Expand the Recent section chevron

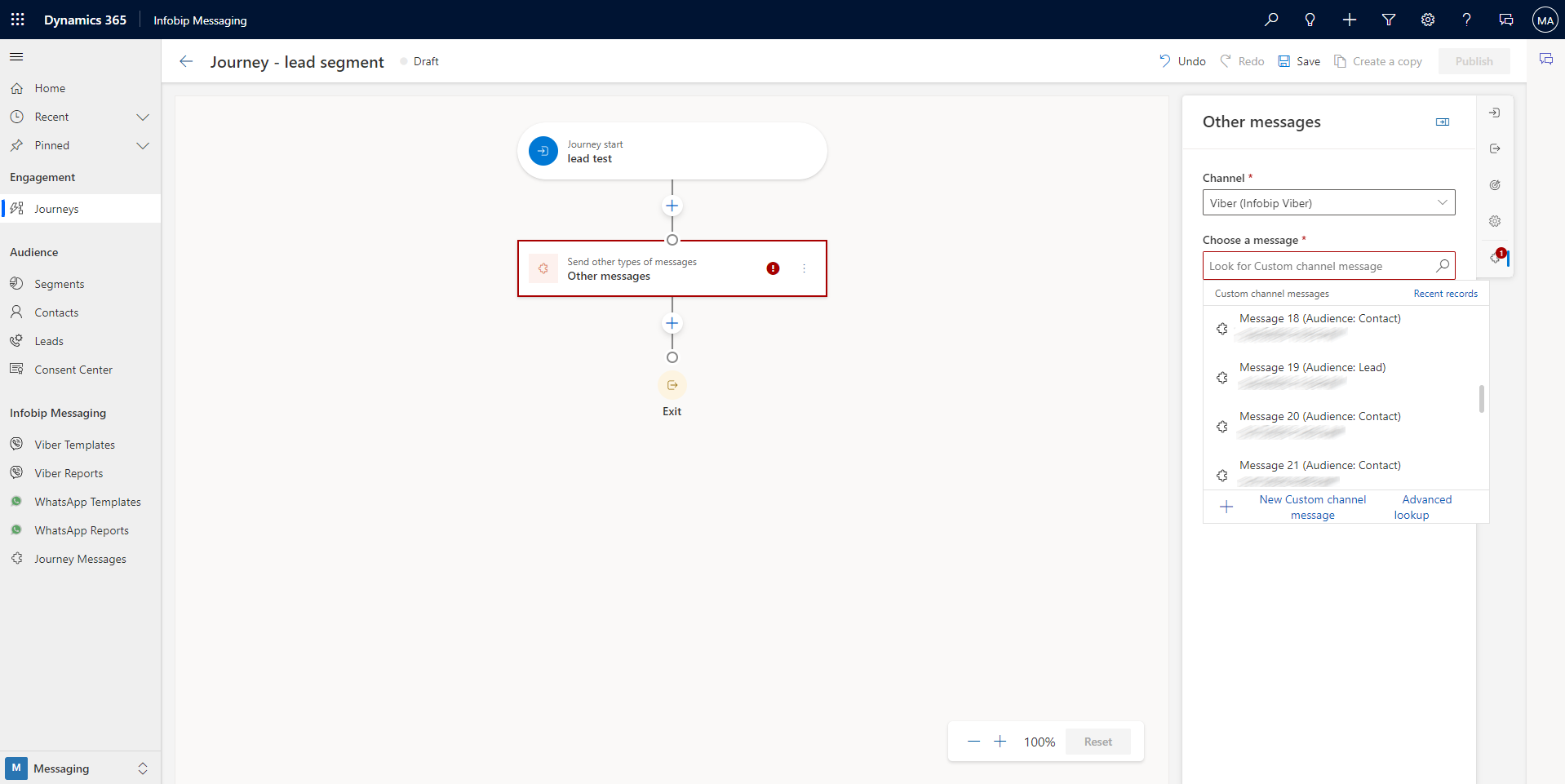coord(143,117)
